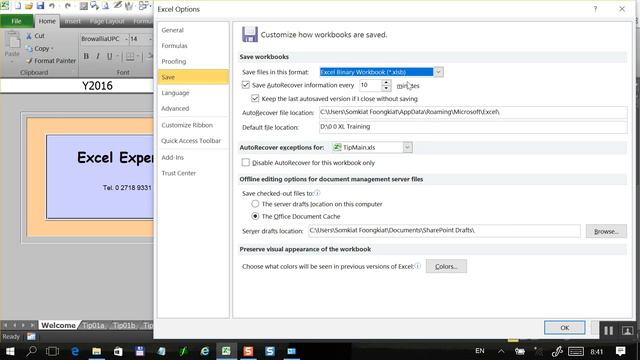Viewport: 640px width, 360px height.
Task: Click the Cut scissors icon in ribbon
Action: coord(29,36)
